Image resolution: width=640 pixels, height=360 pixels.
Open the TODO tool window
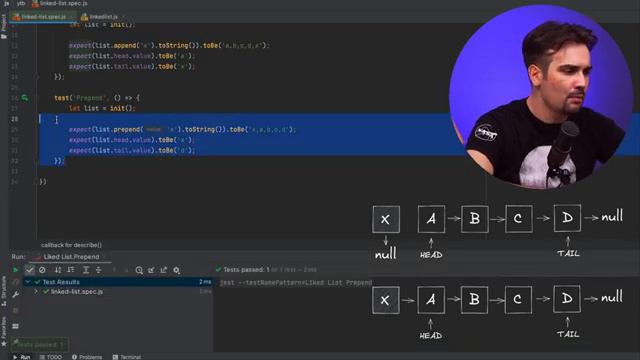(51, 357)
